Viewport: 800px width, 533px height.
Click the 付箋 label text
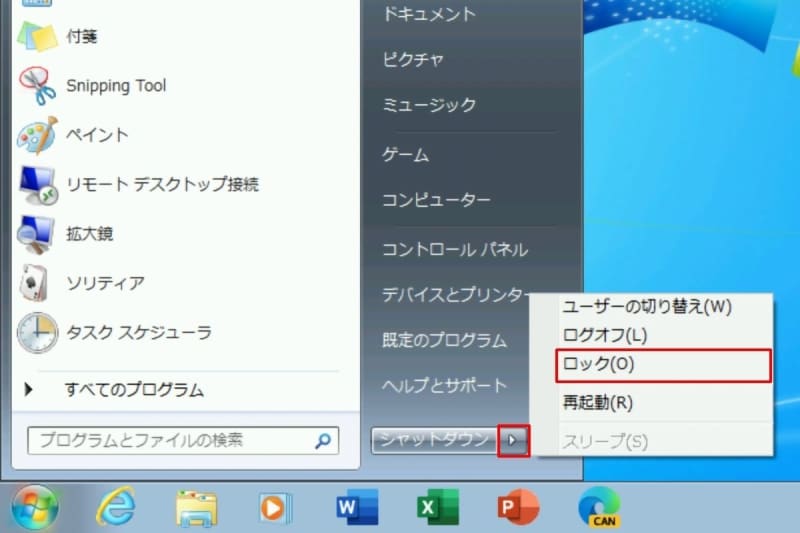82,36
